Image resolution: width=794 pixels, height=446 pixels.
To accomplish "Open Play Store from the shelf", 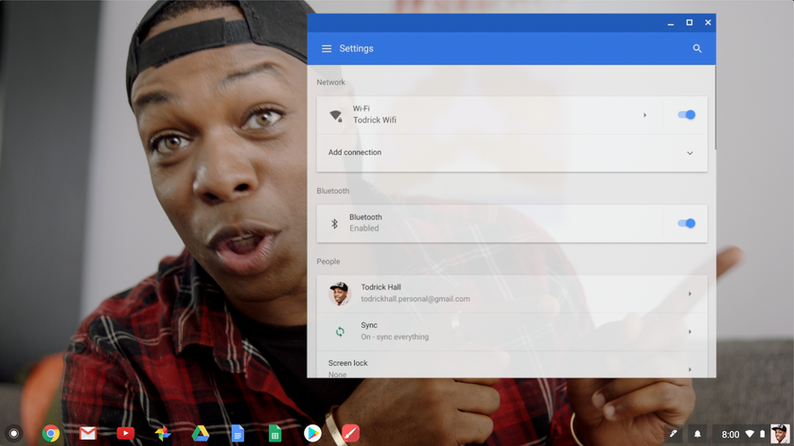I will 312,433.
